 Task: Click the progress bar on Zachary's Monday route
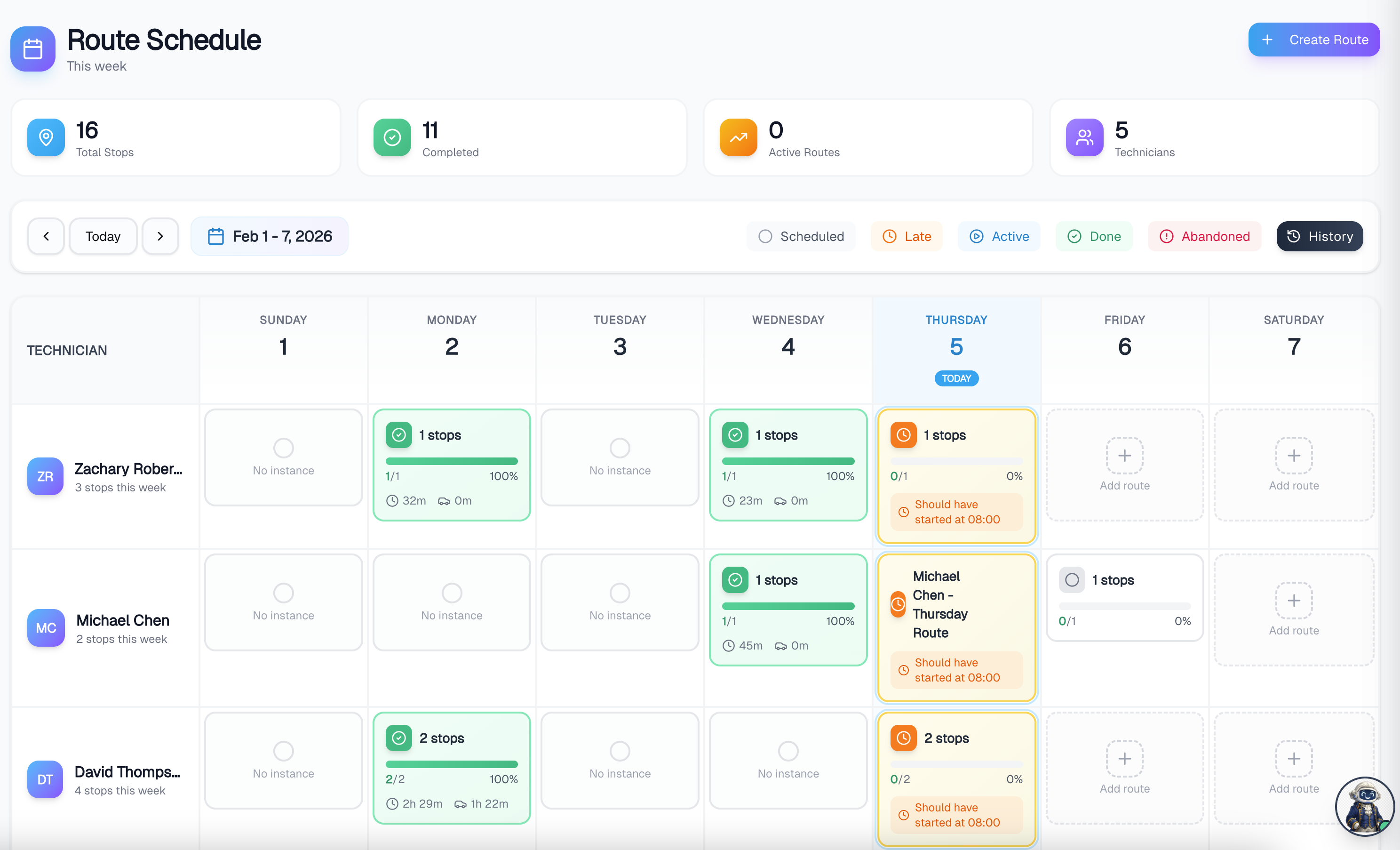pyautogui.click(x=451, y=461)
